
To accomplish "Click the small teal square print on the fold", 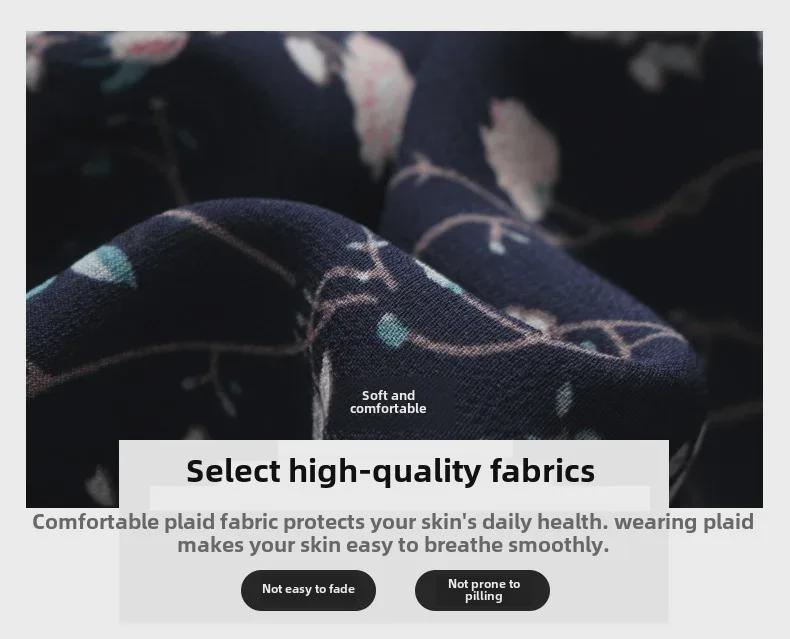I will point(391,330).
